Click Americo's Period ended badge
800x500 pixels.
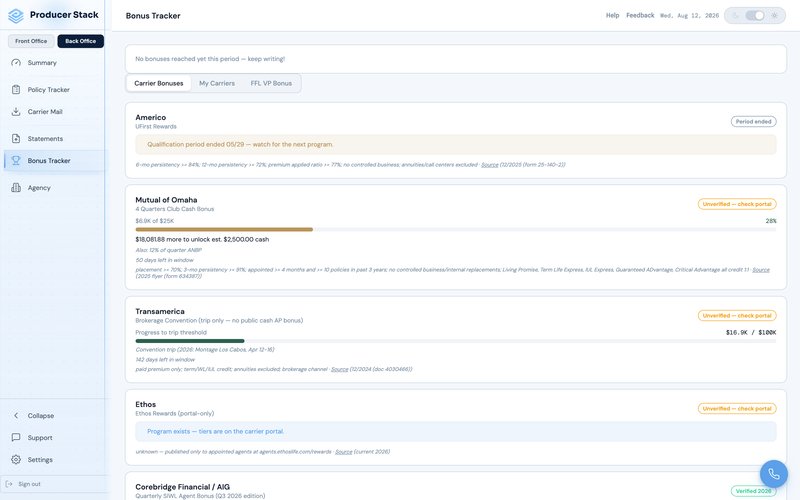(x=753, y=121)
